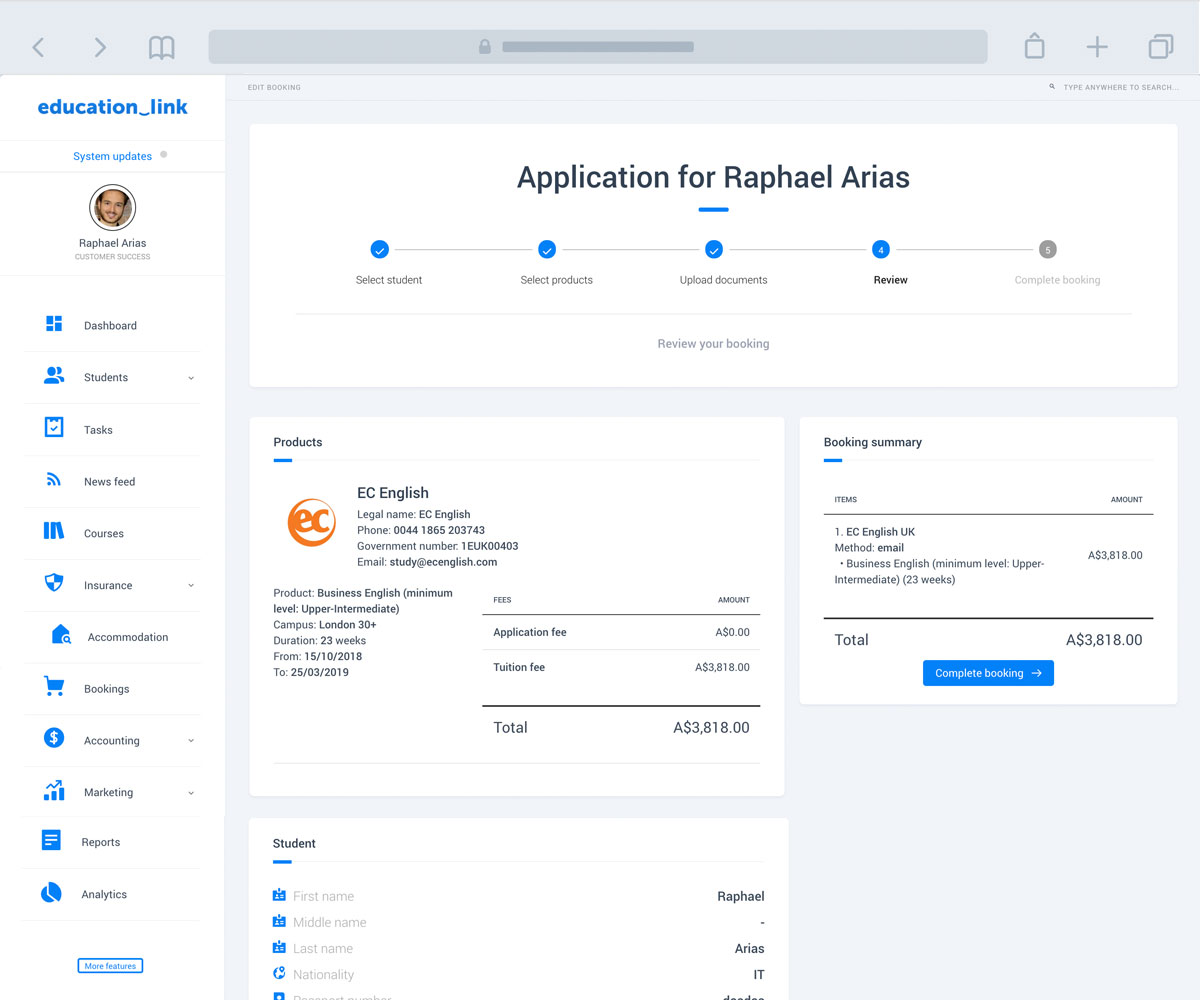The image size is (1200, 1000).
Task: Click the Review step 4 circle
Action: [880, 249]
